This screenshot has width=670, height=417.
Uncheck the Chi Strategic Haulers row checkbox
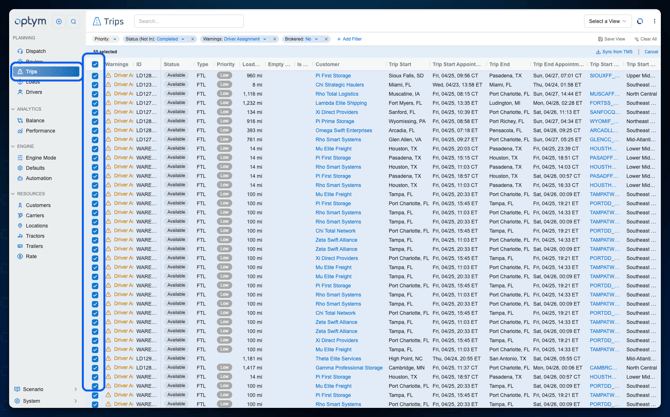(x=95, y=85)
